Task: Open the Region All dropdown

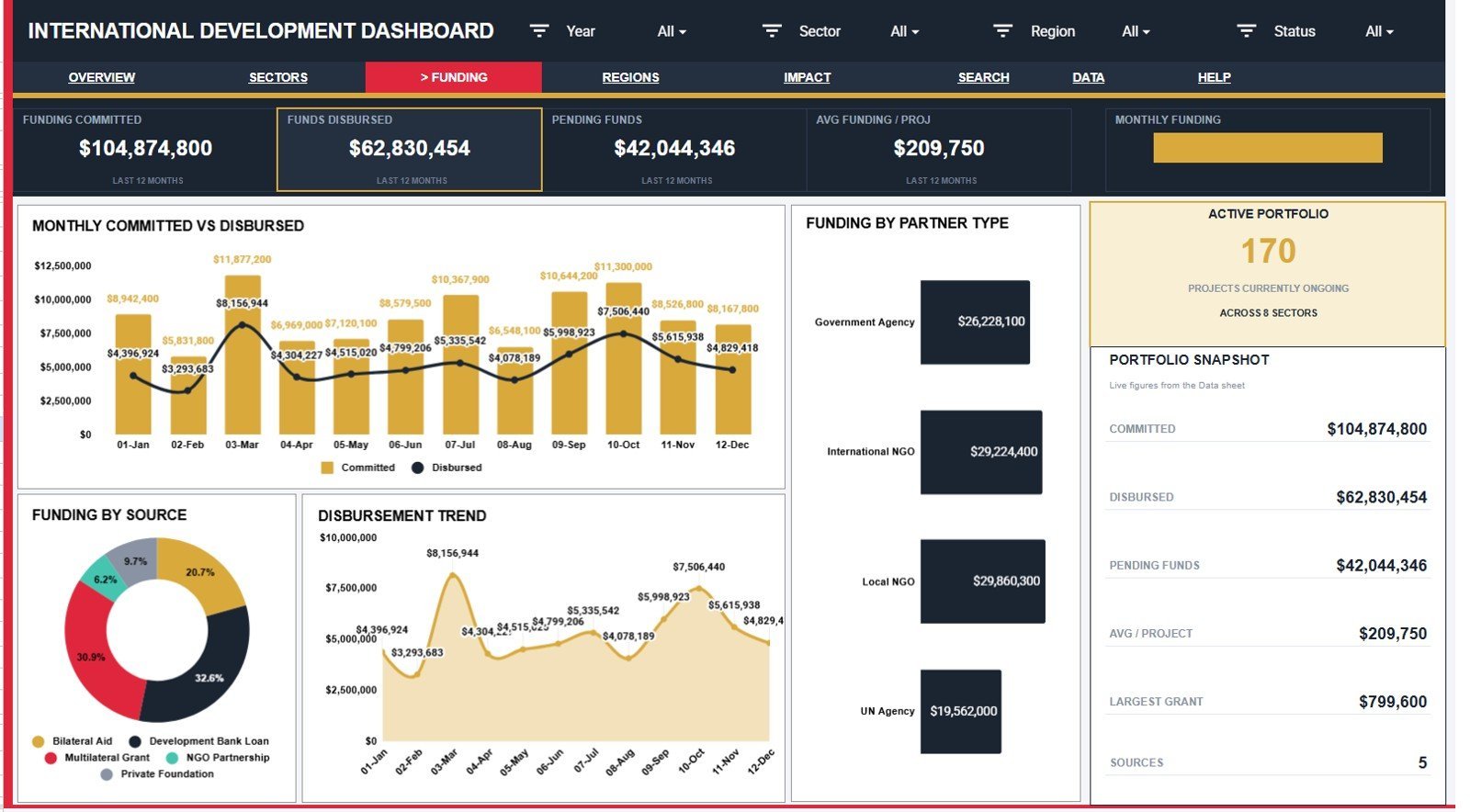Action: coord(1136,31)
